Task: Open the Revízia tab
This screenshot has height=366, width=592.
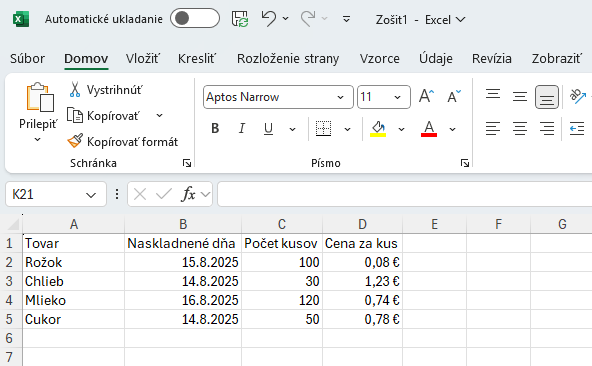Action: pyautogui.click(x=492, y=59)
